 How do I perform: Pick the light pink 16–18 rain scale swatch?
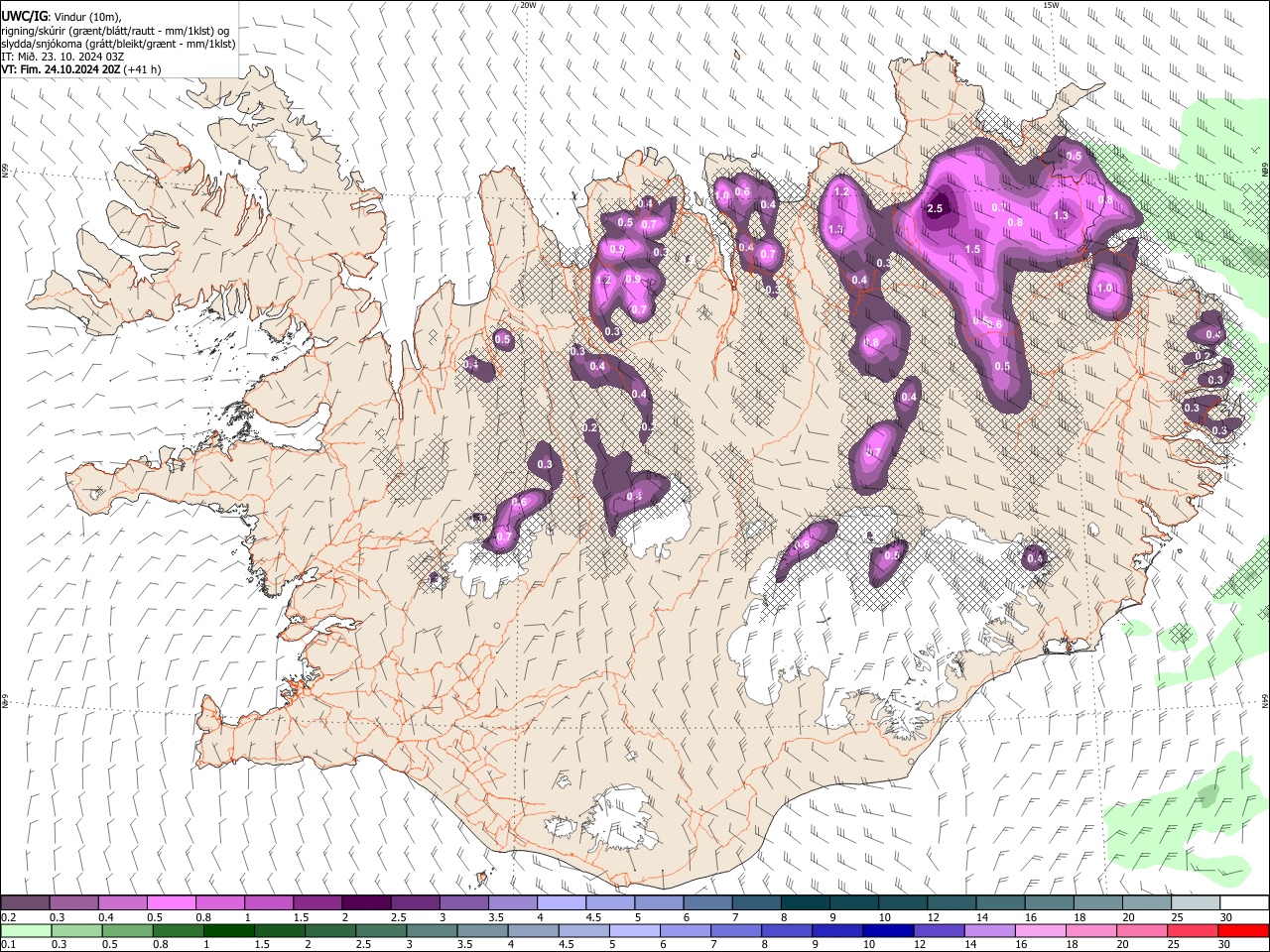pos(1041,930)
